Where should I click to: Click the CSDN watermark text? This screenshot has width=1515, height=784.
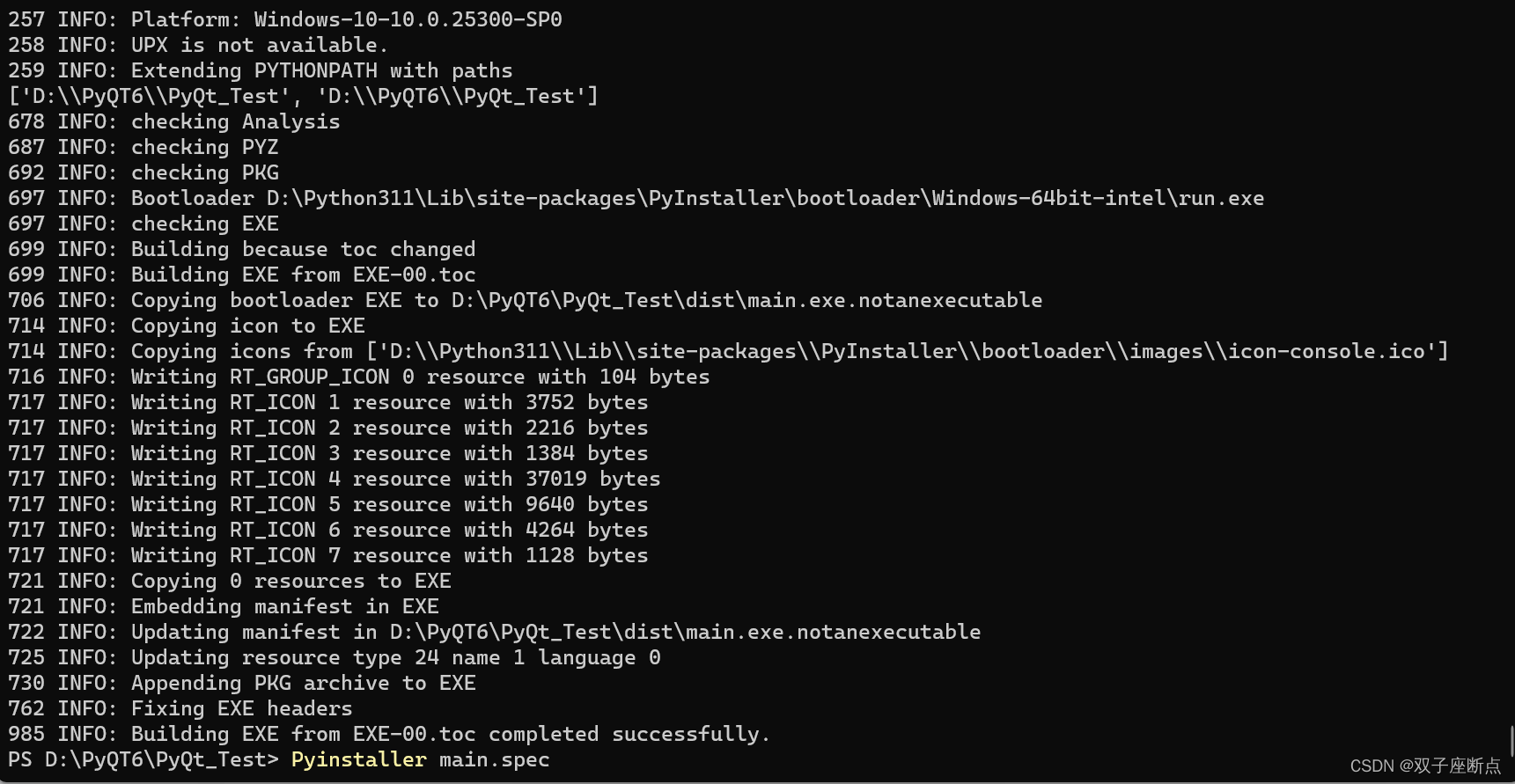[x=1425, y=766]
